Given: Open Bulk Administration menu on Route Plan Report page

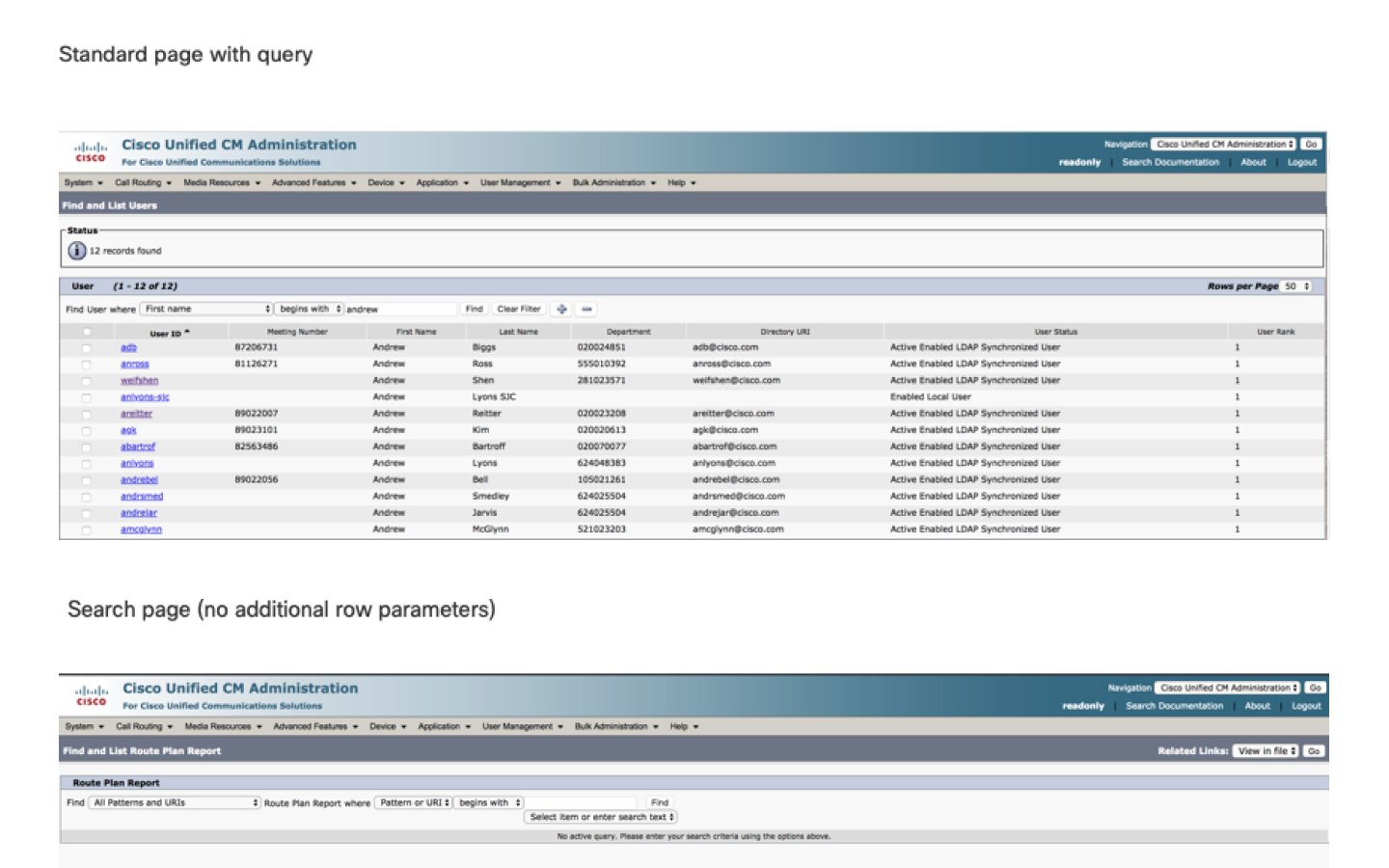Looking at the screenshot, I should pyautogui.click(x=616, y=726).
